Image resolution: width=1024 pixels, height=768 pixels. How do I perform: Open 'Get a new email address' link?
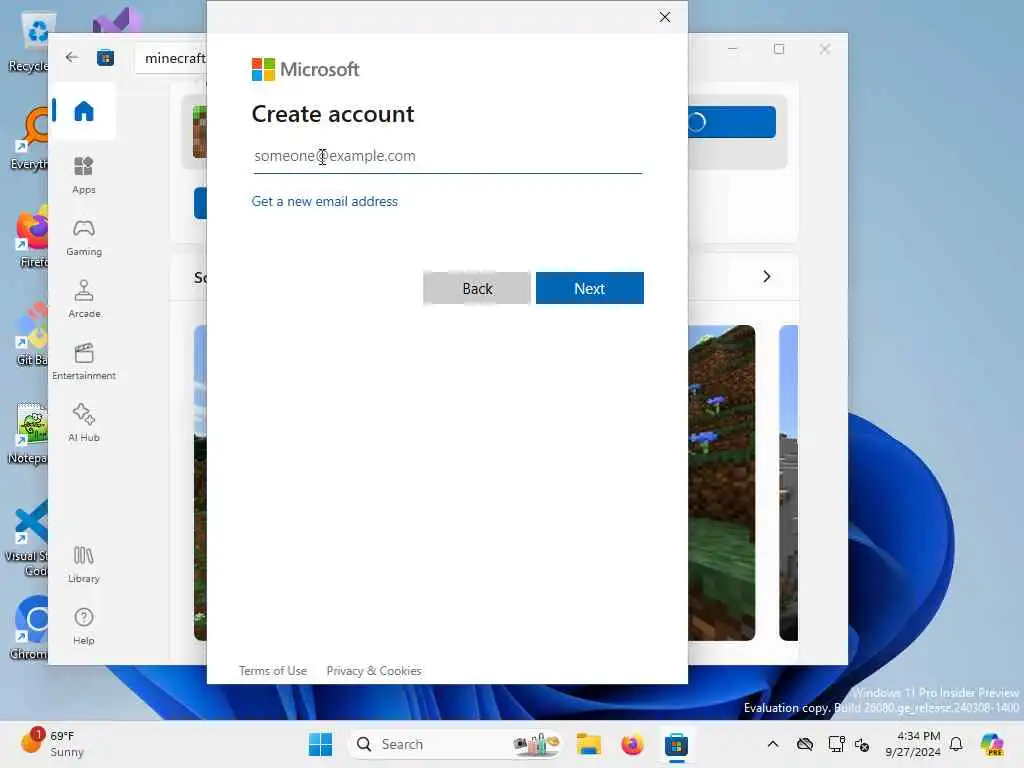pyautogui.click(x=325, y=201)
